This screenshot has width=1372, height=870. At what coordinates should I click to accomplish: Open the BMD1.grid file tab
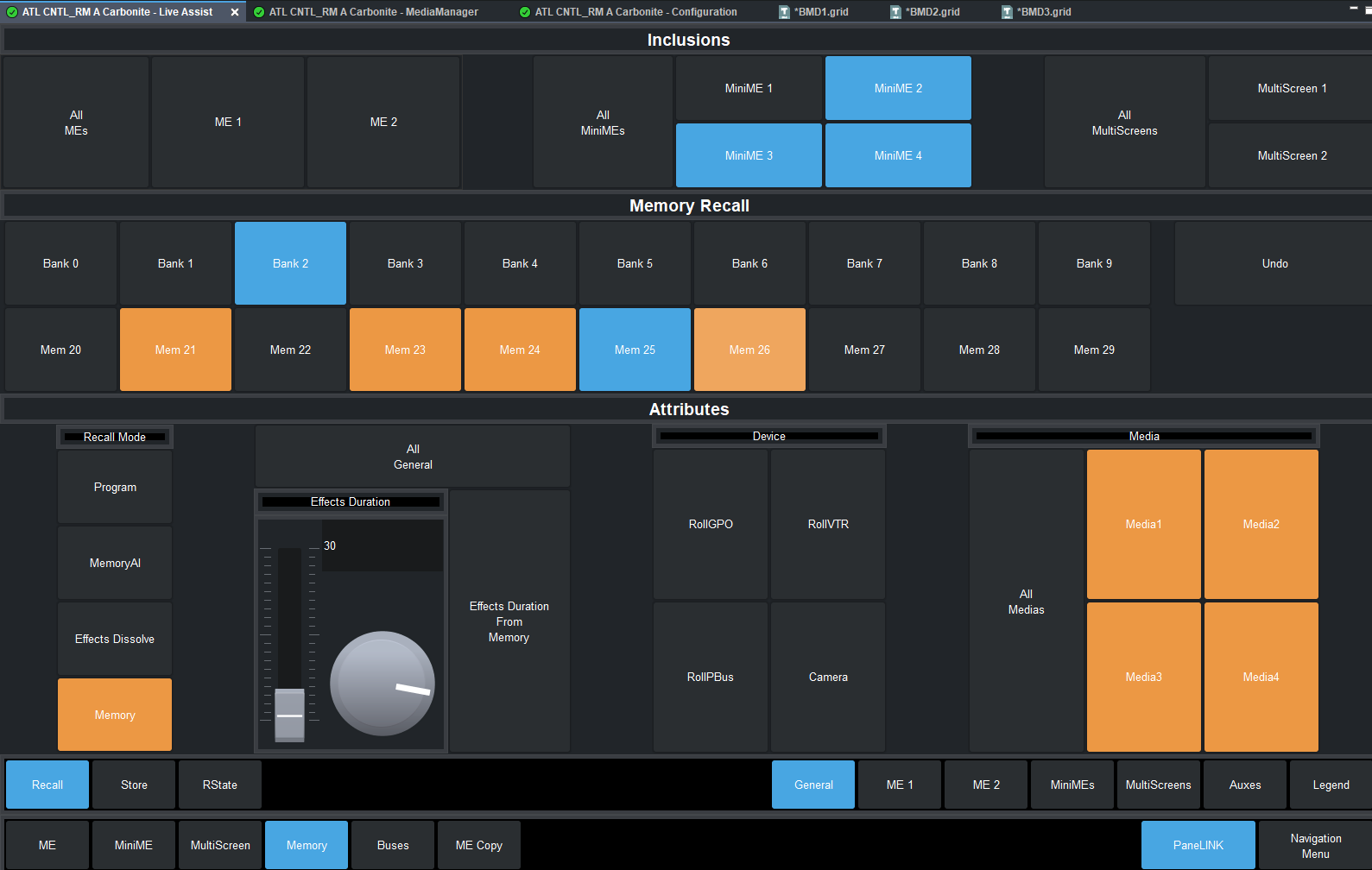coord(821,12)
